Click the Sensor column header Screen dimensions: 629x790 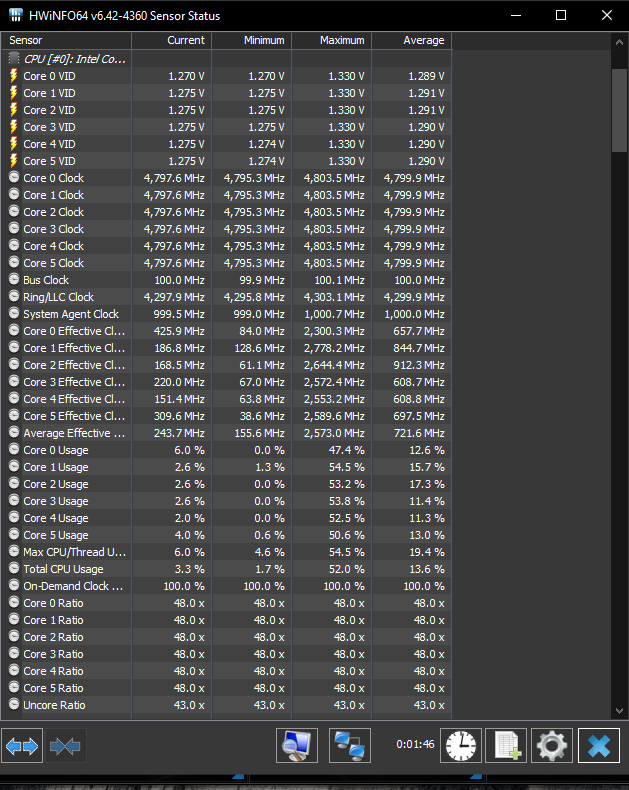point(66,41)
